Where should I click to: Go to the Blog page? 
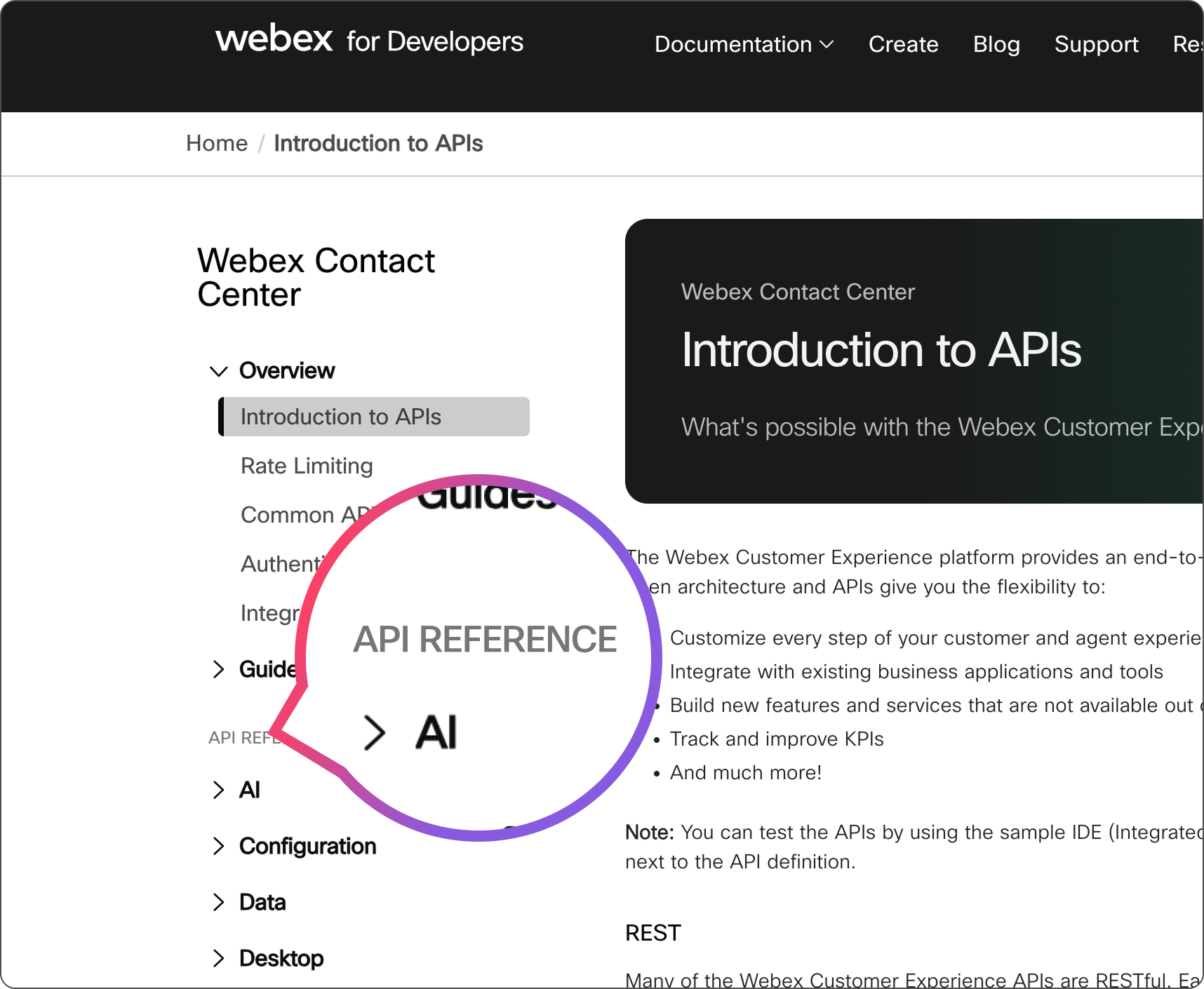(x=996, y=44)
